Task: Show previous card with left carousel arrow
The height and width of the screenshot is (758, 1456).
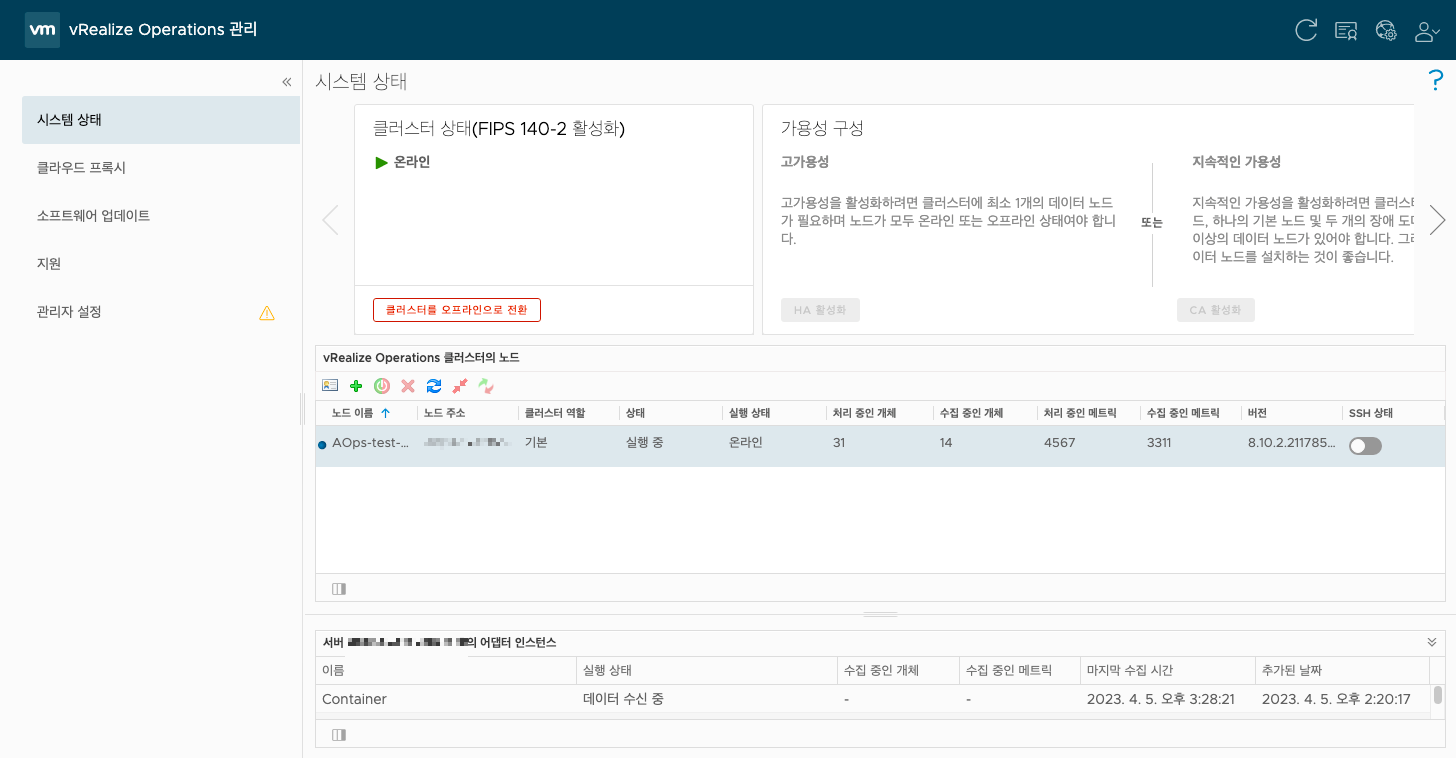Action: coord(330,220)
